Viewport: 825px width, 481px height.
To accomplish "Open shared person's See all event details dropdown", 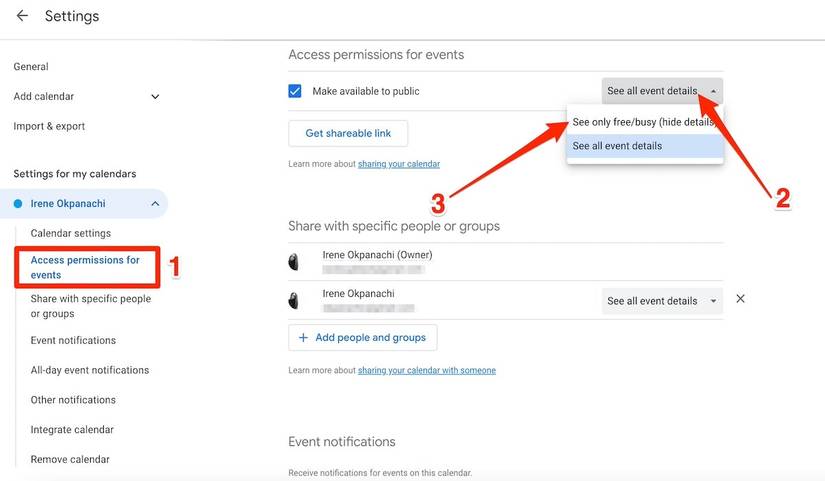I will coord(661,301).
